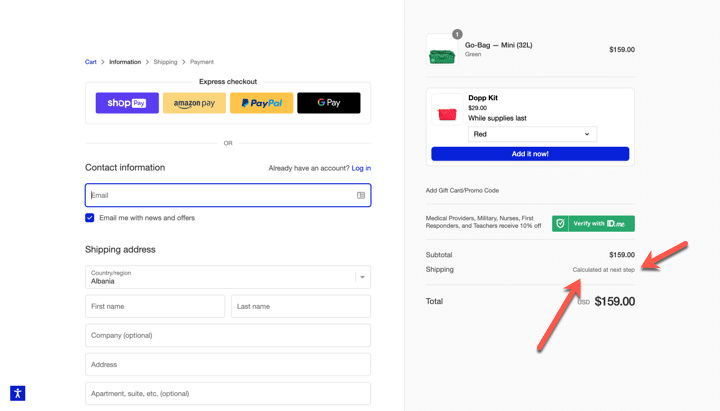Pay with Shop Pay
Image resolution: width=720 pixels, height=411 pixels.
point(127,103)
